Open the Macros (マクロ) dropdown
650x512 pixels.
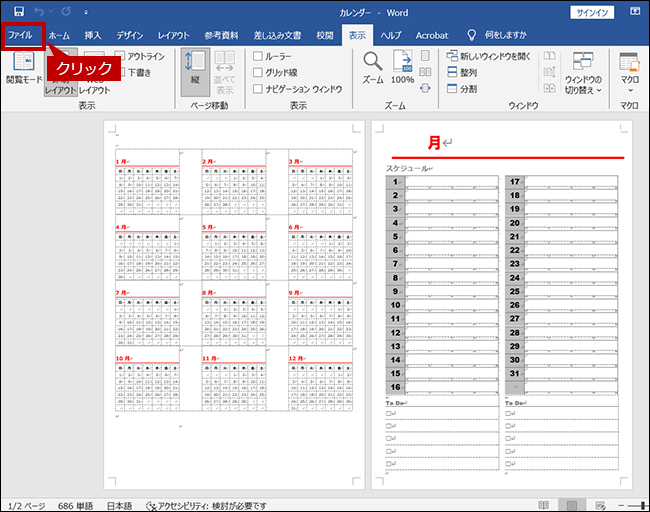click(629, 72)
